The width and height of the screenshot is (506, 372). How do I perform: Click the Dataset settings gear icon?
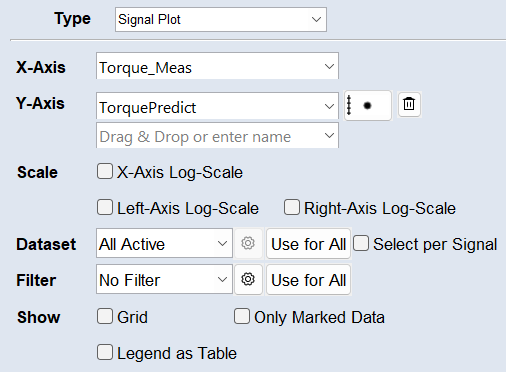click(248, 243)
